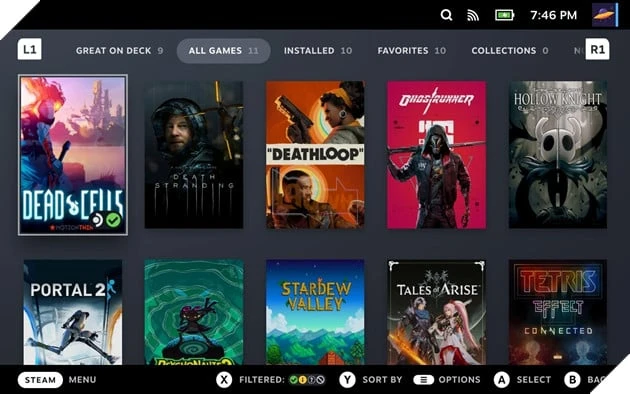Open the SORT BY option
The height and width of the screenshot is (394, 630).
click(382, 380)
